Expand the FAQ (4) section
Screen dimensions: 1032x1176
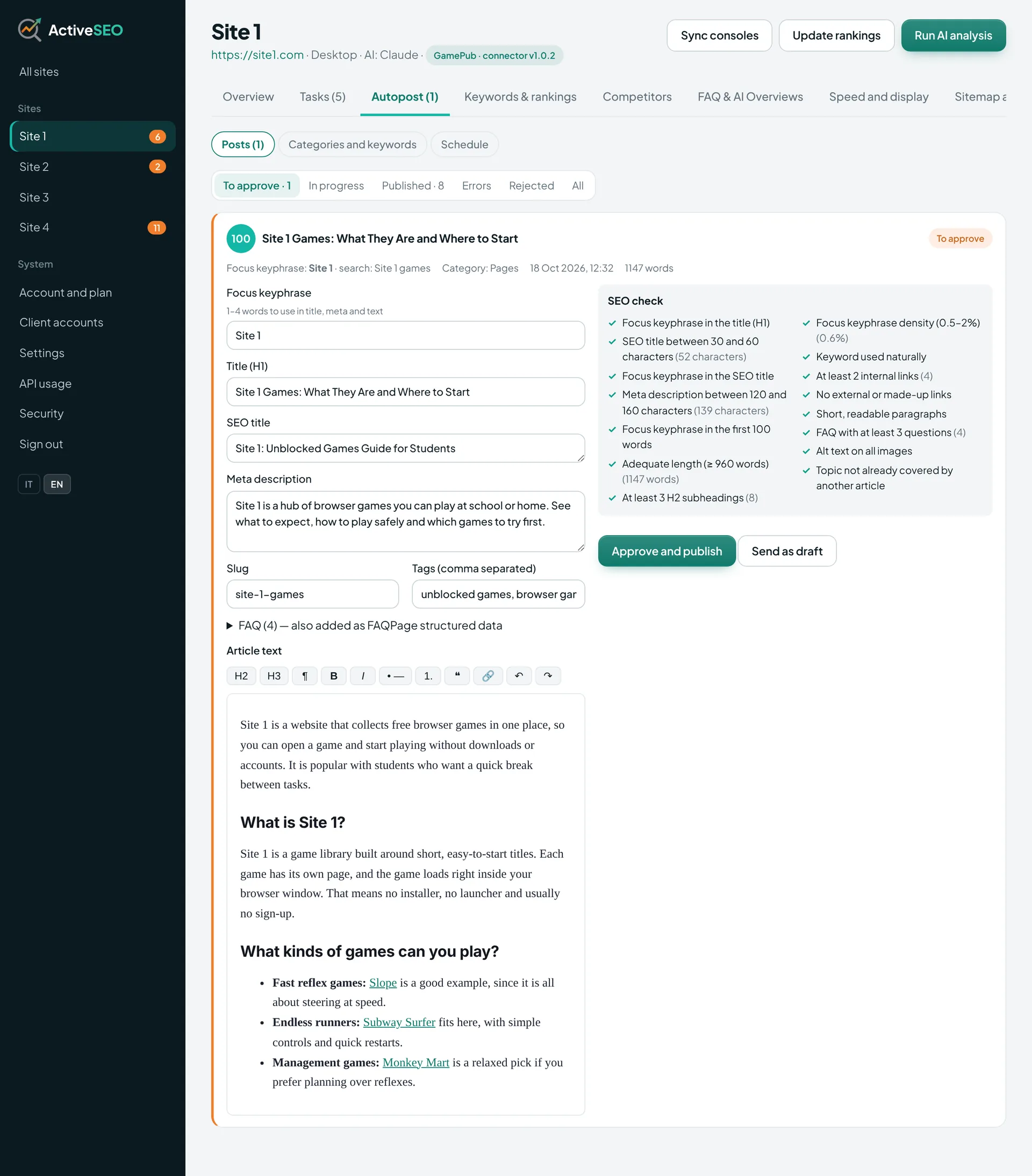point(364,626)
